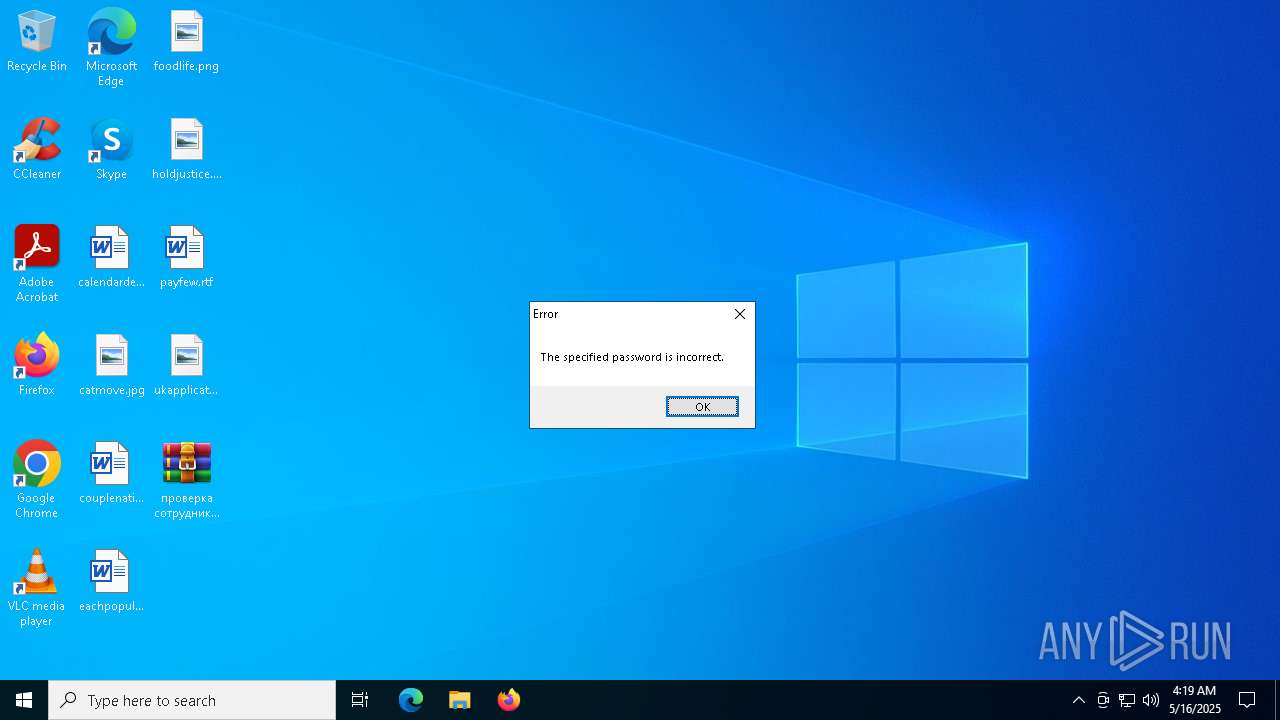Select the Google Chrome desktop shortcut
This screenshot has height=720, width=1280.
pos(37,480)
